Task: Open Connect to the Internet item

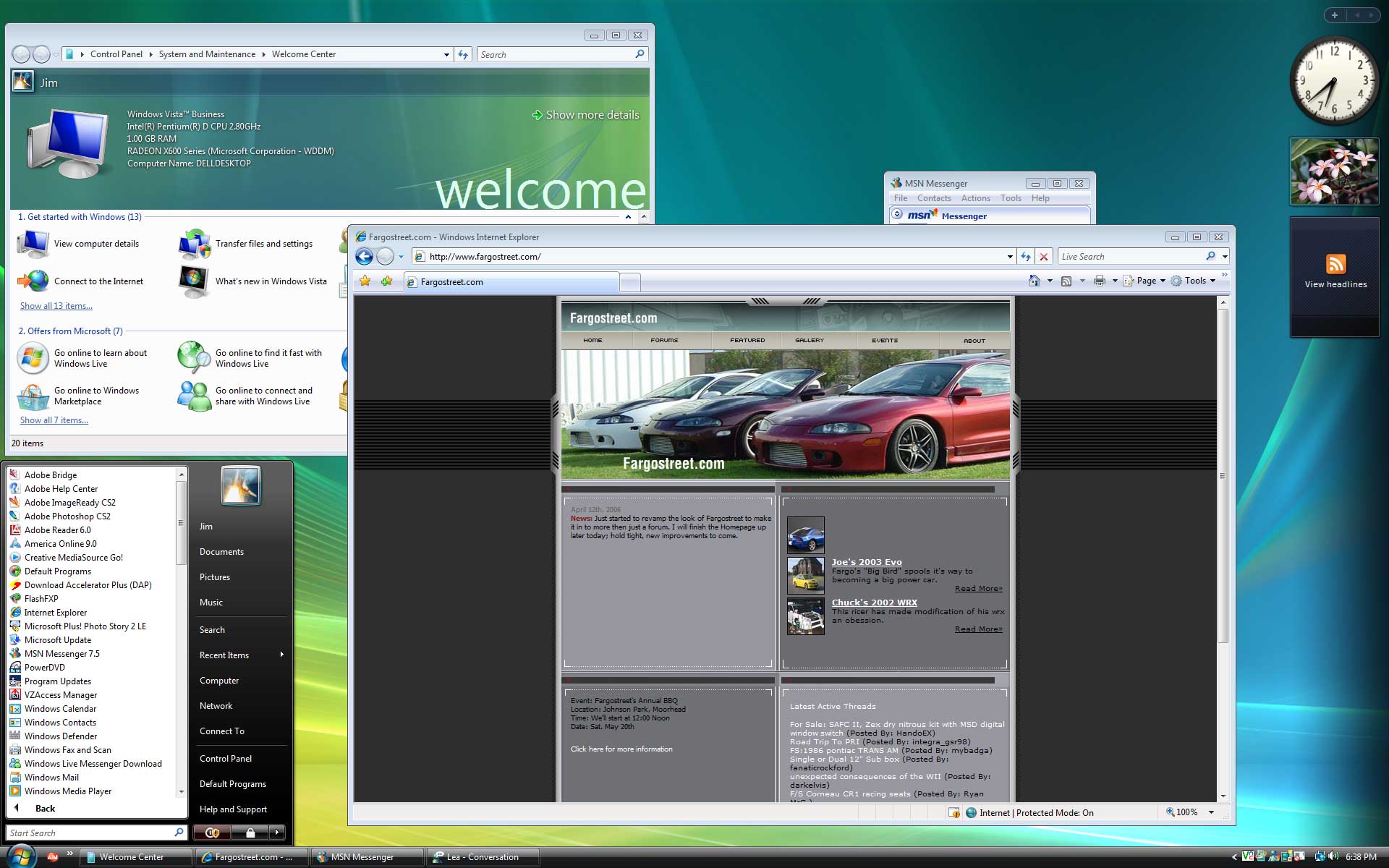Action: [x=81, y=281]
